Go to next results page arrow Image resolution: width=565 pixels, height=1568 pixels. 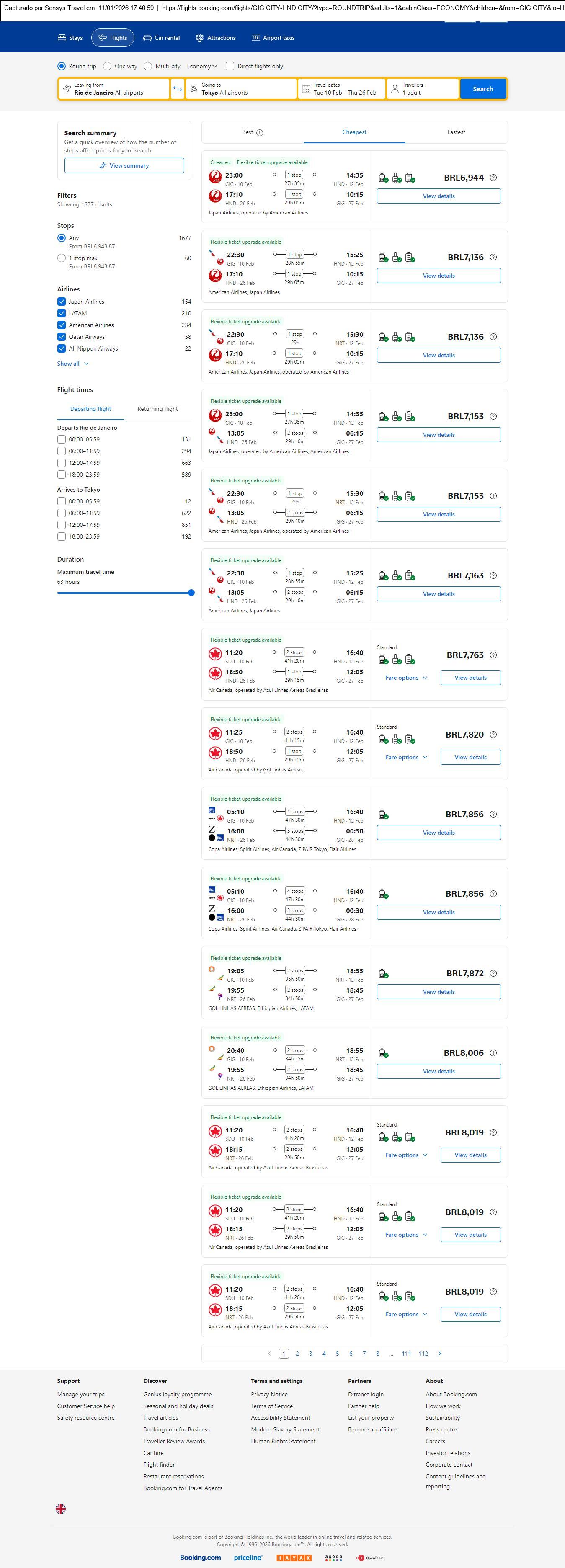point(440,1354)
